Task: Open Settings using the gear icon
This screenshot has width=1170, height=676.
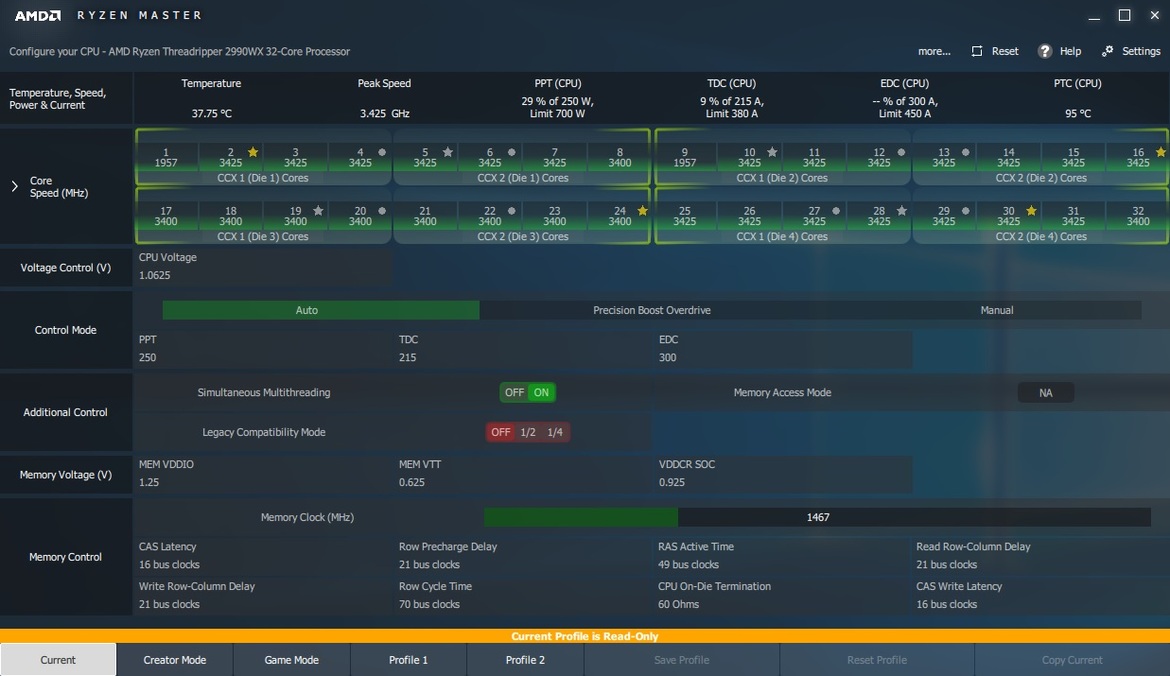Action: [x=1107, y=51]
